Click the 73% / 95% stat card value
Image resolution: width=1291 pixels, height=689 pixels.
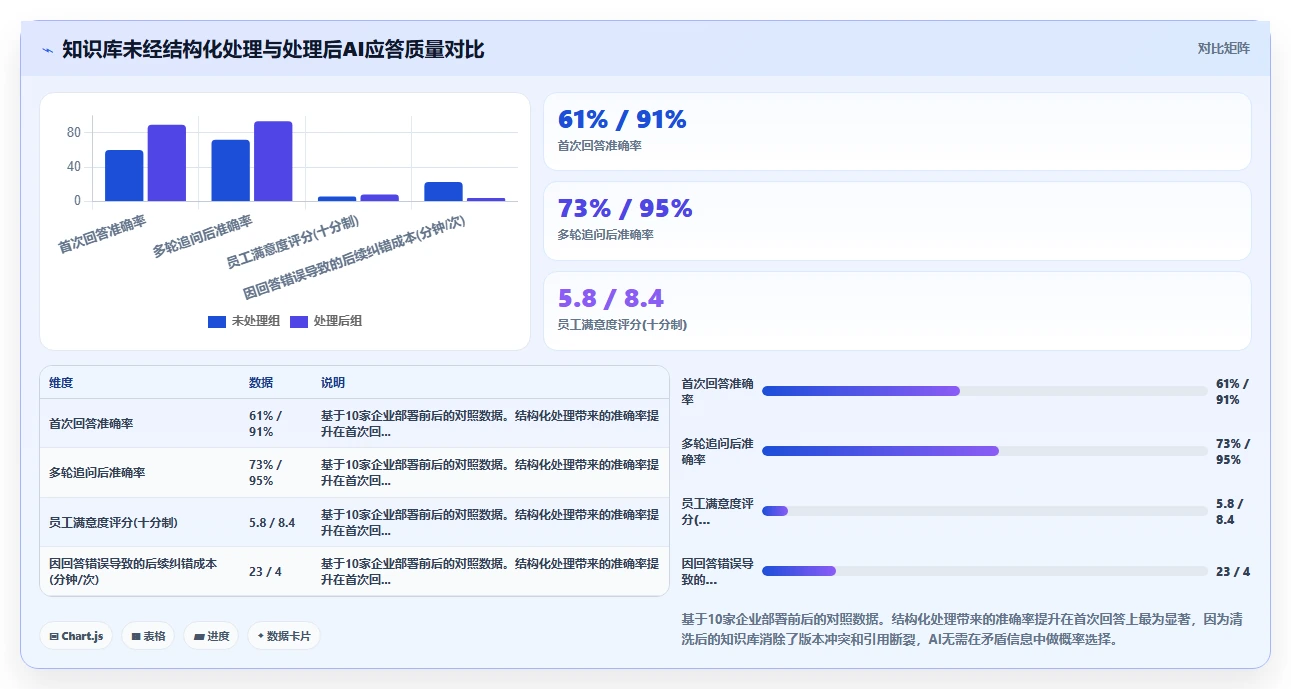(625, 209)
